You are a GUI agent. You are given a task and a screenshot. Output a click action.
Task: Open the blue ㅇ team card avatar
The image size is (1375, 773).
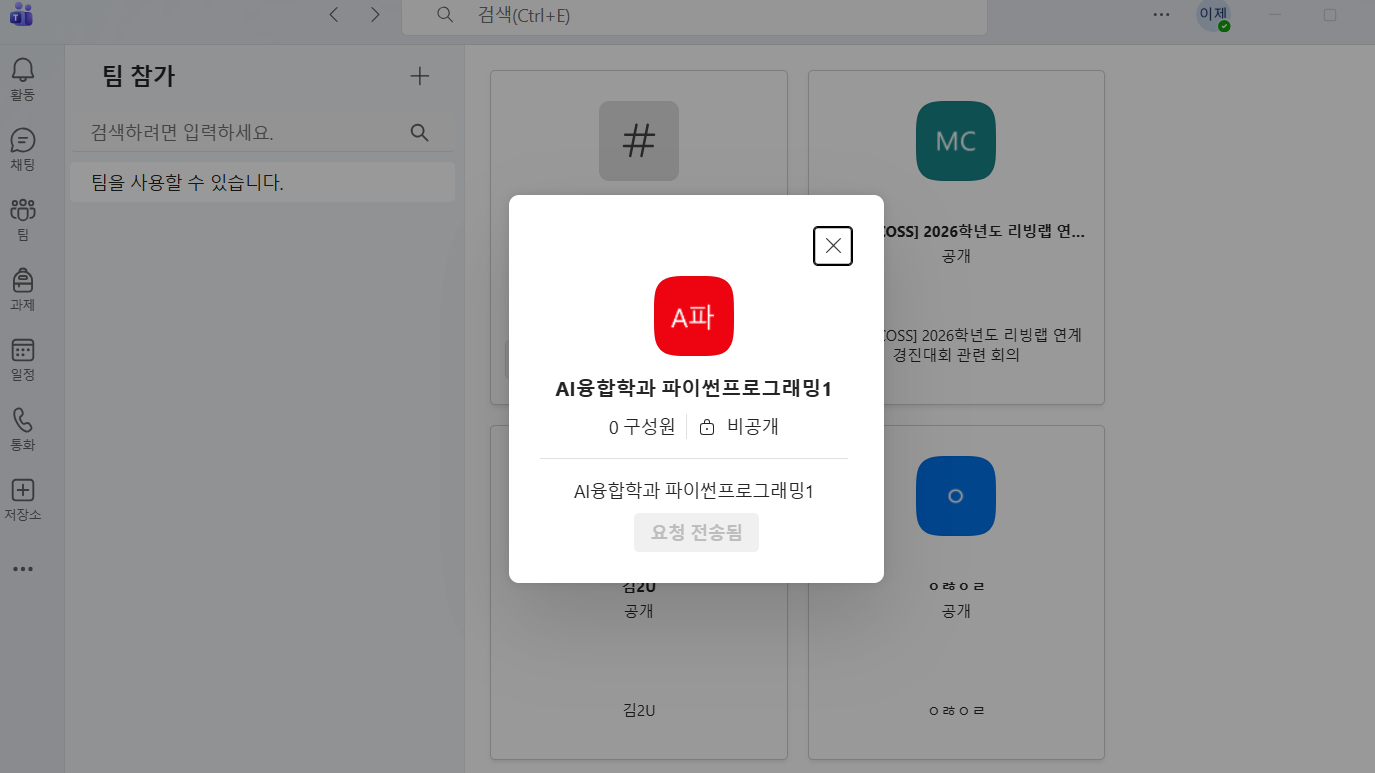[955, 496]
